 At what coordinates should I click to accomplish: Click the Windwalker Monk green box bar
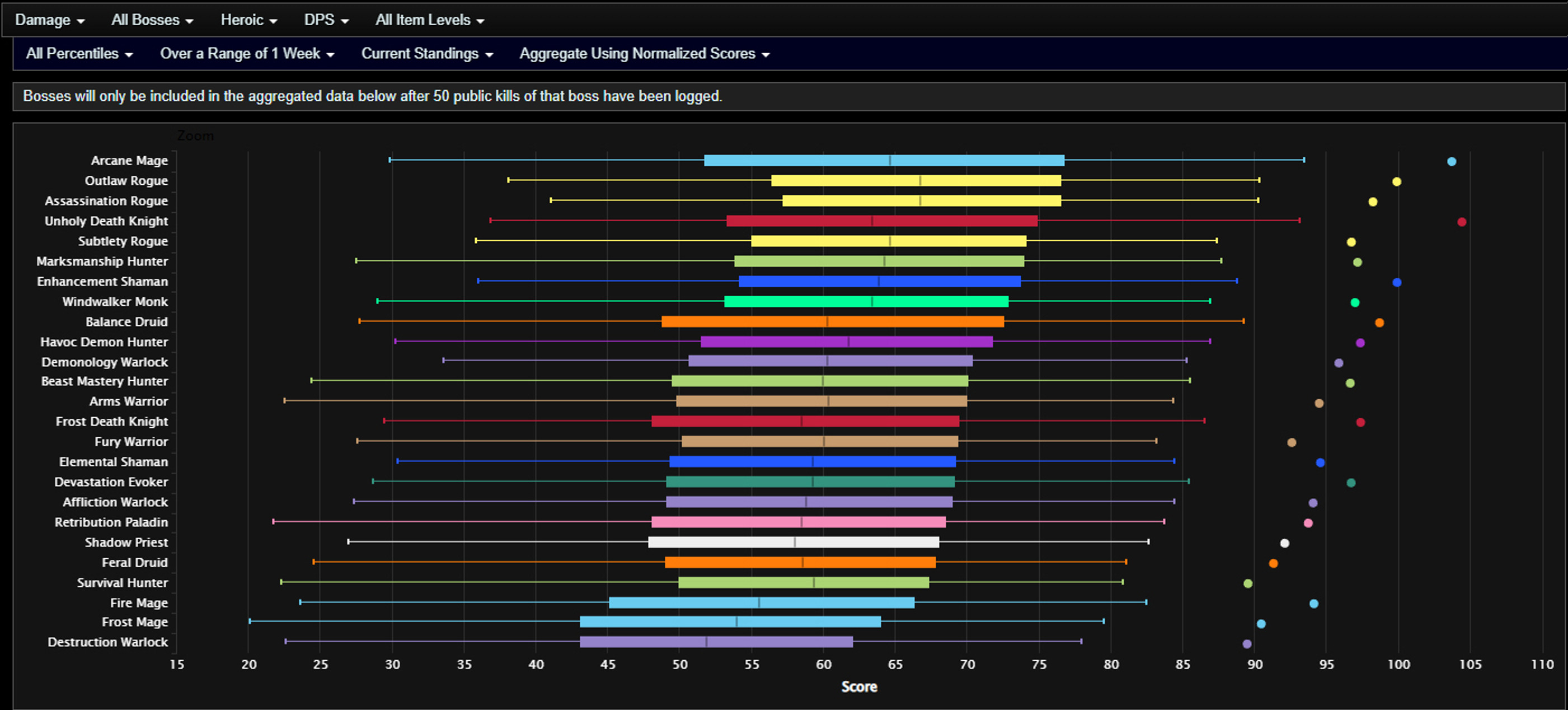click(x=866, y=301)
